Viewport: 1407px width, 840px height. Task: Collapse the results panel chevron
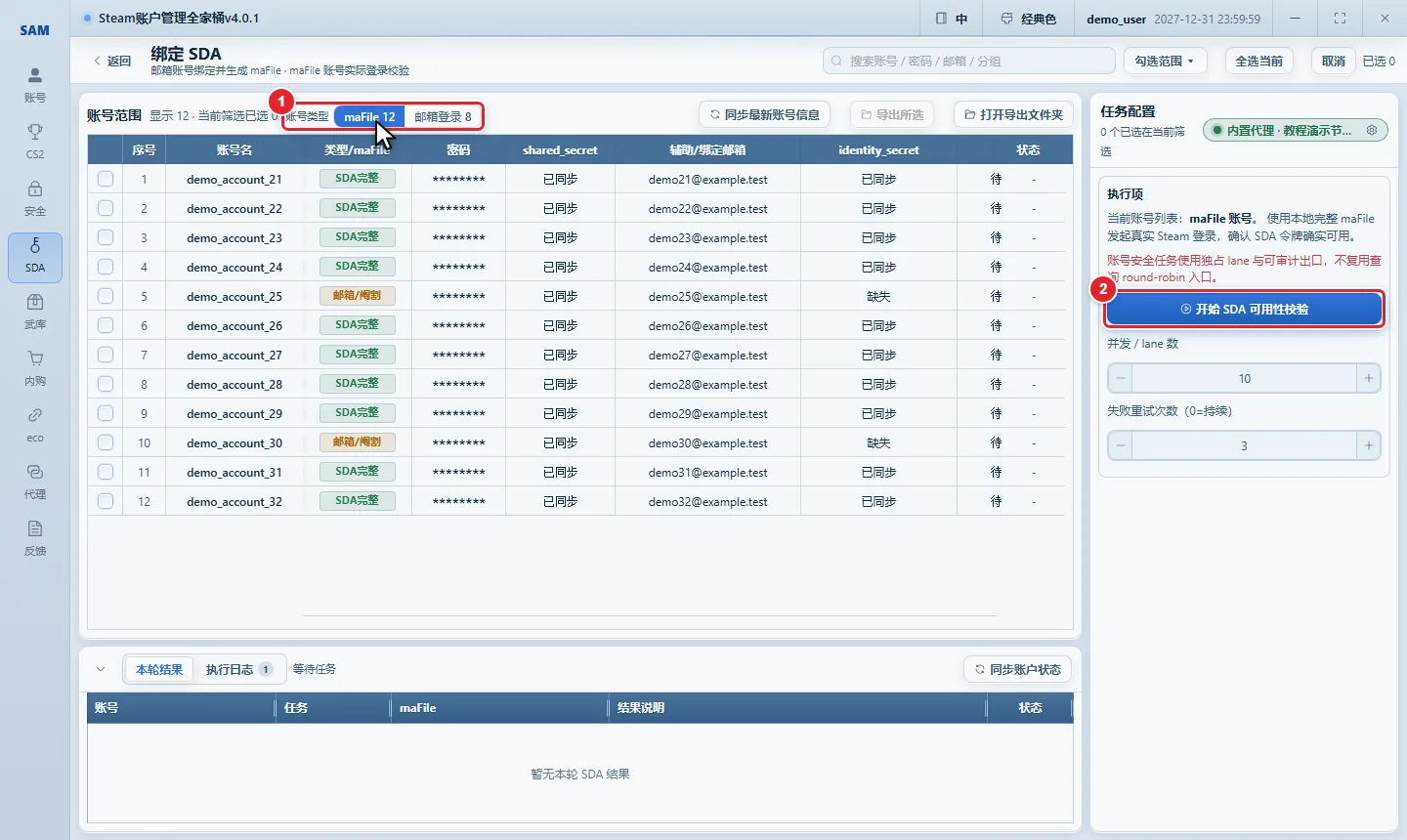(x=101, y=669)
